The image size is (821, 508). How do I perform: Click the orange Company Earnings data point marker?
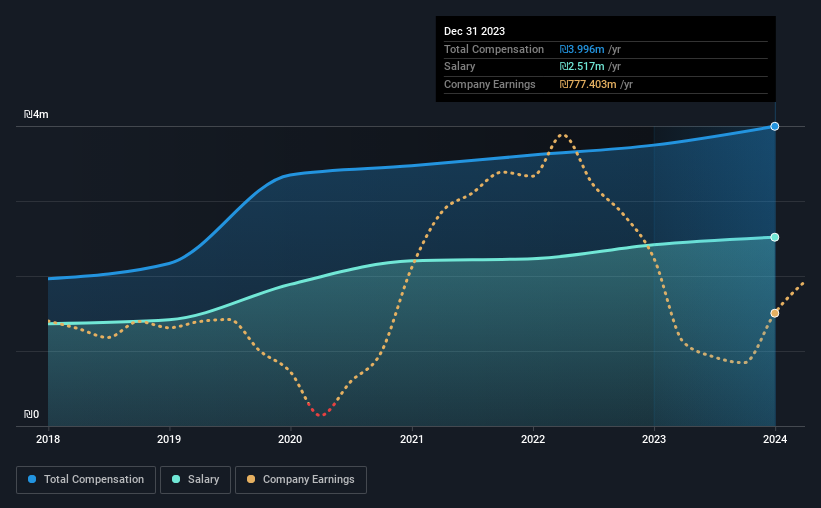774,313
